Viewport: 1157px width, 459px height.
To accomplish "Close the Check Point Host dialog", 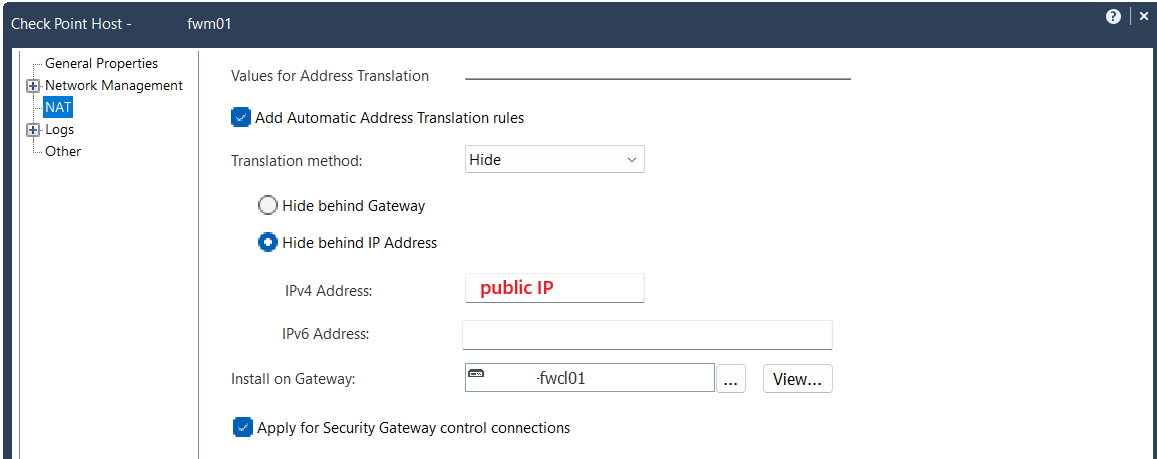I will 1144,17.
